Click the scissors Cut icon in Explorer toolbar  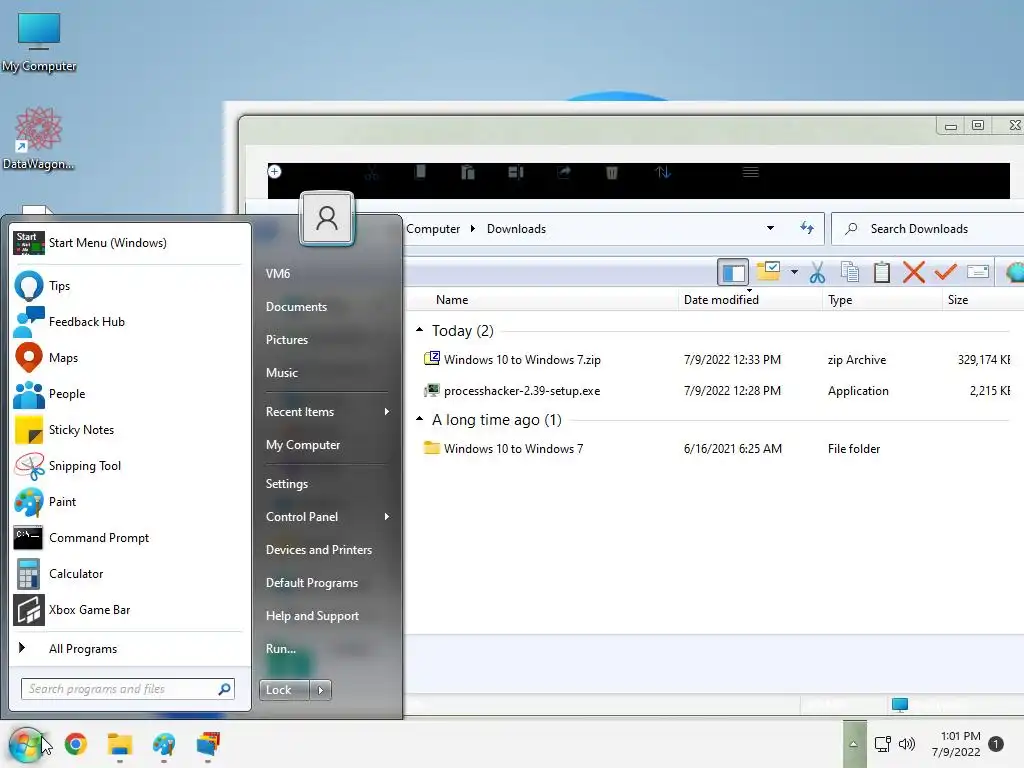(x=817, y=272)
